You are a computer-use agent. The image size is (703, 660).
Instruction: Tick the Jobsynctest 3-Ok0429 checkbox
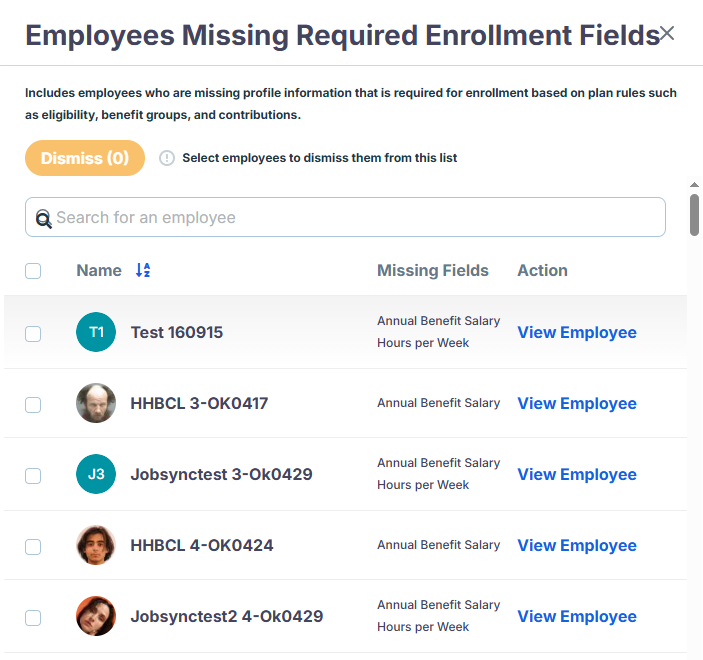(x=33, y=476)
